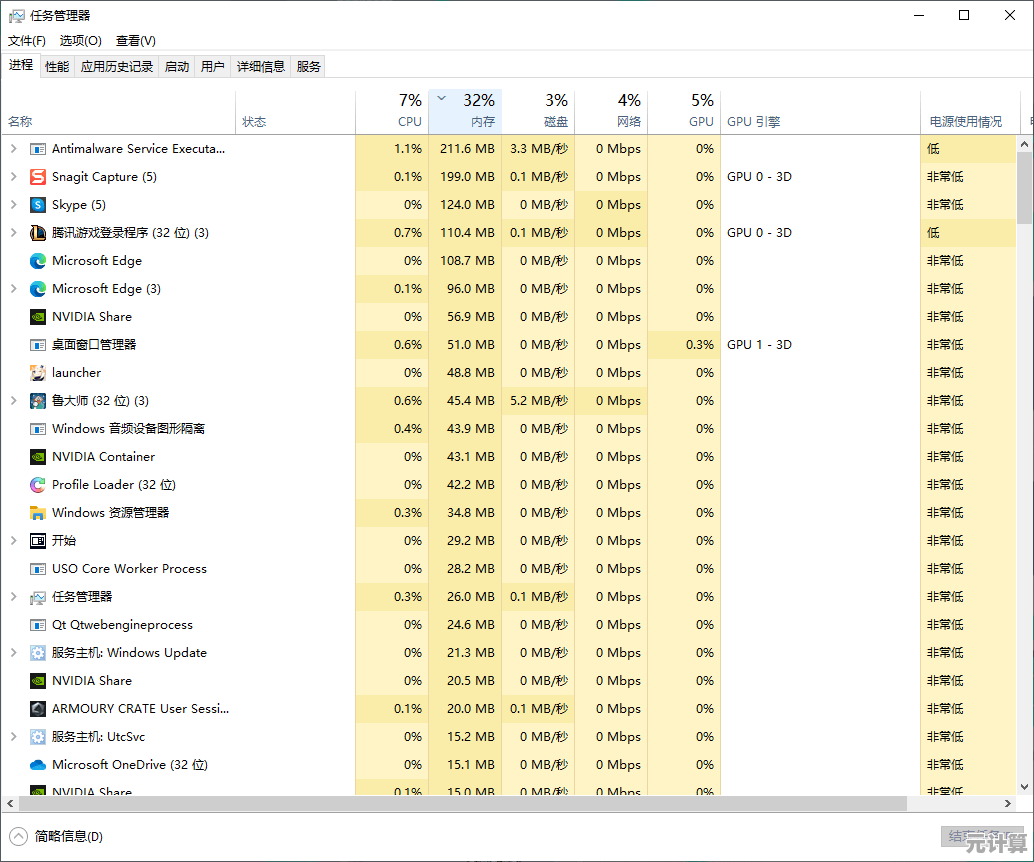
Task: Sort by GPU 引擎 column header
Action: pos(820,111)
